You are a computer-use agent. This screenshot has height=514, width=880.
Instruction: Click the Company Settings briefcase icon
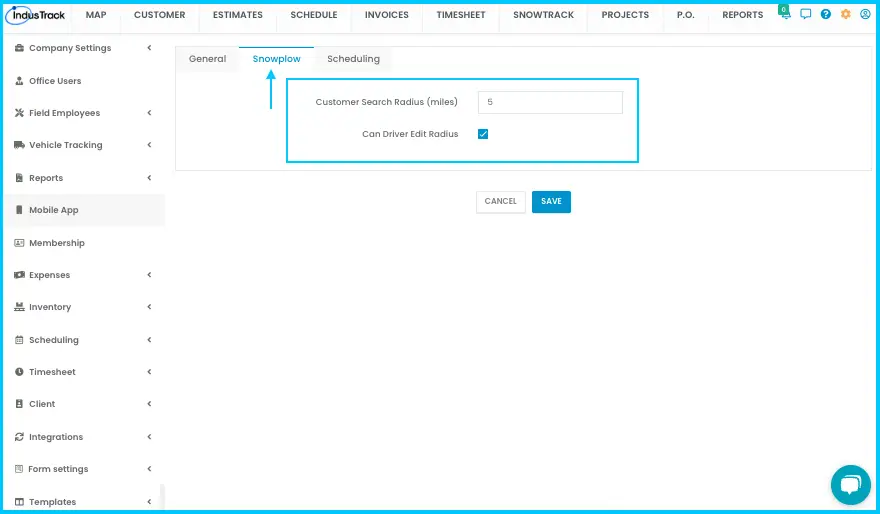pyautogui.click(x=19, y=48)
